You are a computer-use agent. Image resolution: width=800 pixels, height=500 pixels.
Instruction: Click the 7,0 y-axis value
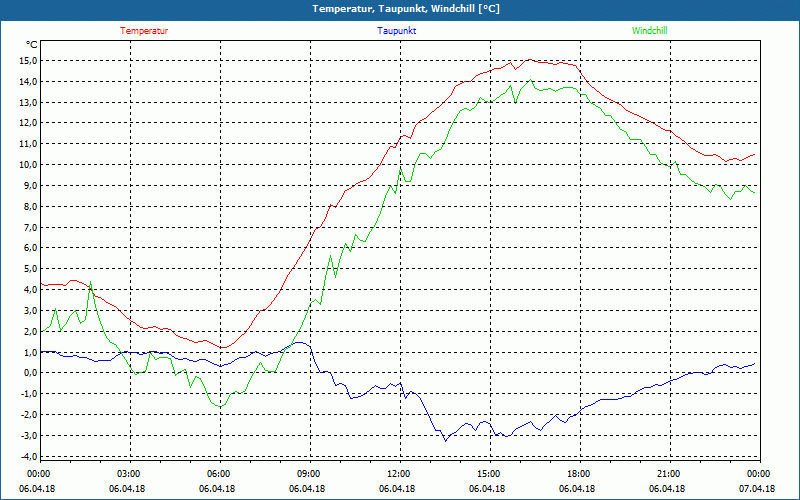click(31, 227)
